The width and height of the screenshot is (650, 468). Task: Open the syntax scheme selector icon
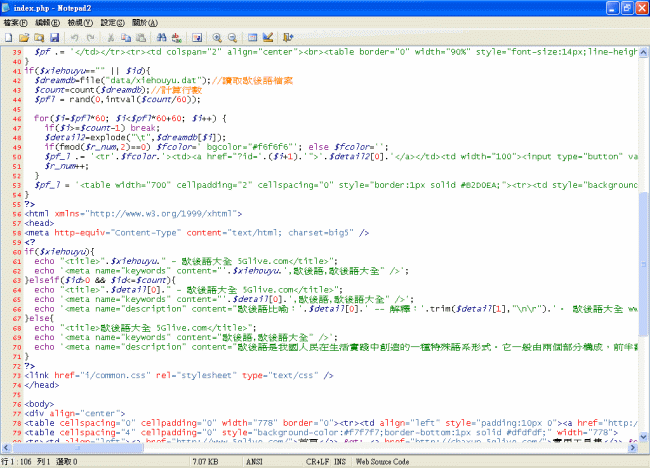pos(252,37)
